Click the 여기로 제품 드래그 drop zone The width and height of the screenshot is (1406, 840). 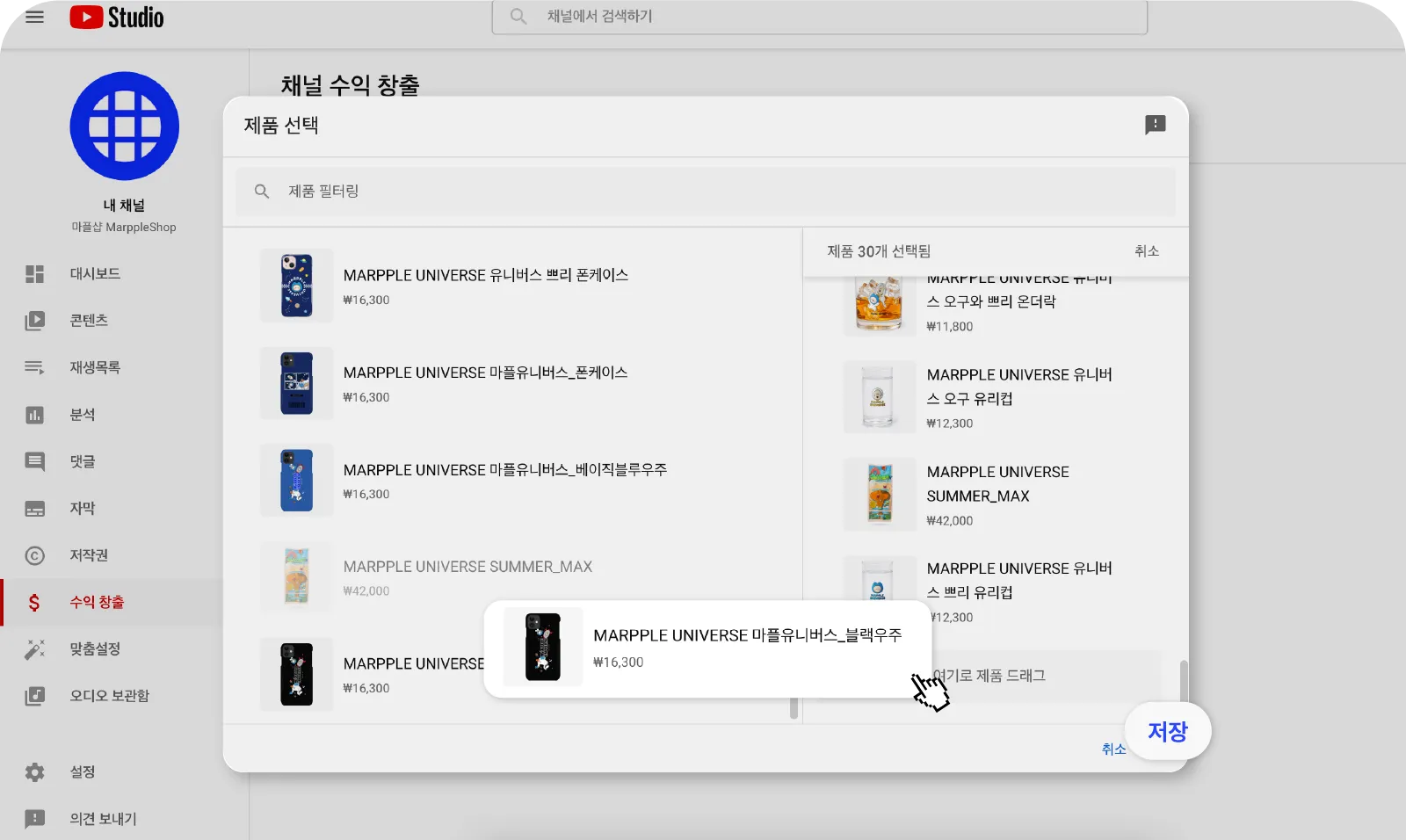[x=989, y=676]
